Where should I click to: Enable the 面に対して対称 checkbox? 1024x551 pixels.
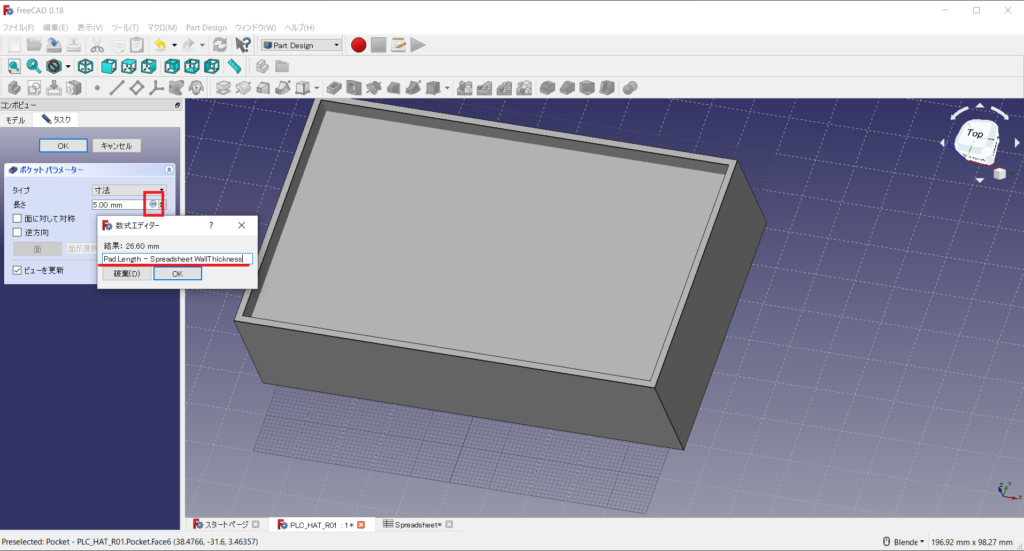tap(17, 218)
